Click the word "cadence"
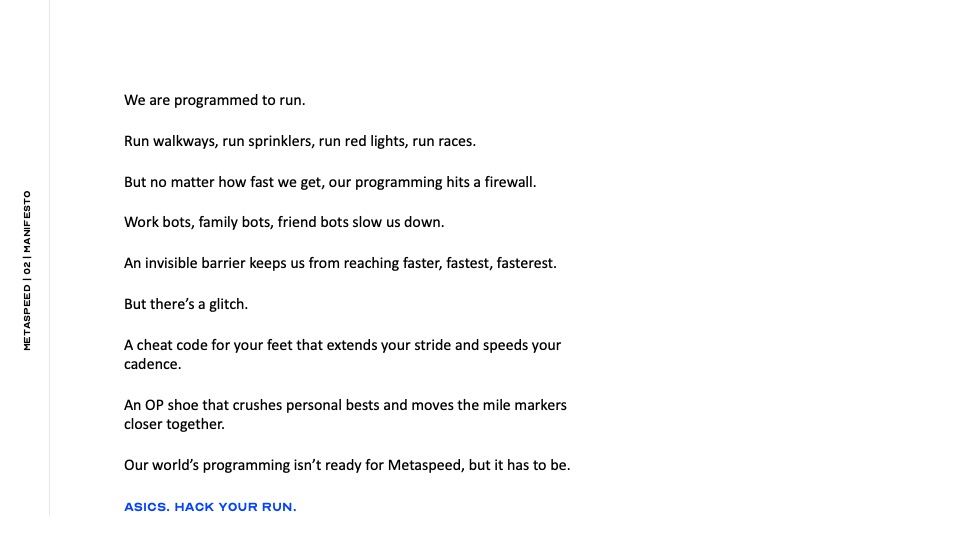The image size is (960, 540). click(x=150, y=365)
